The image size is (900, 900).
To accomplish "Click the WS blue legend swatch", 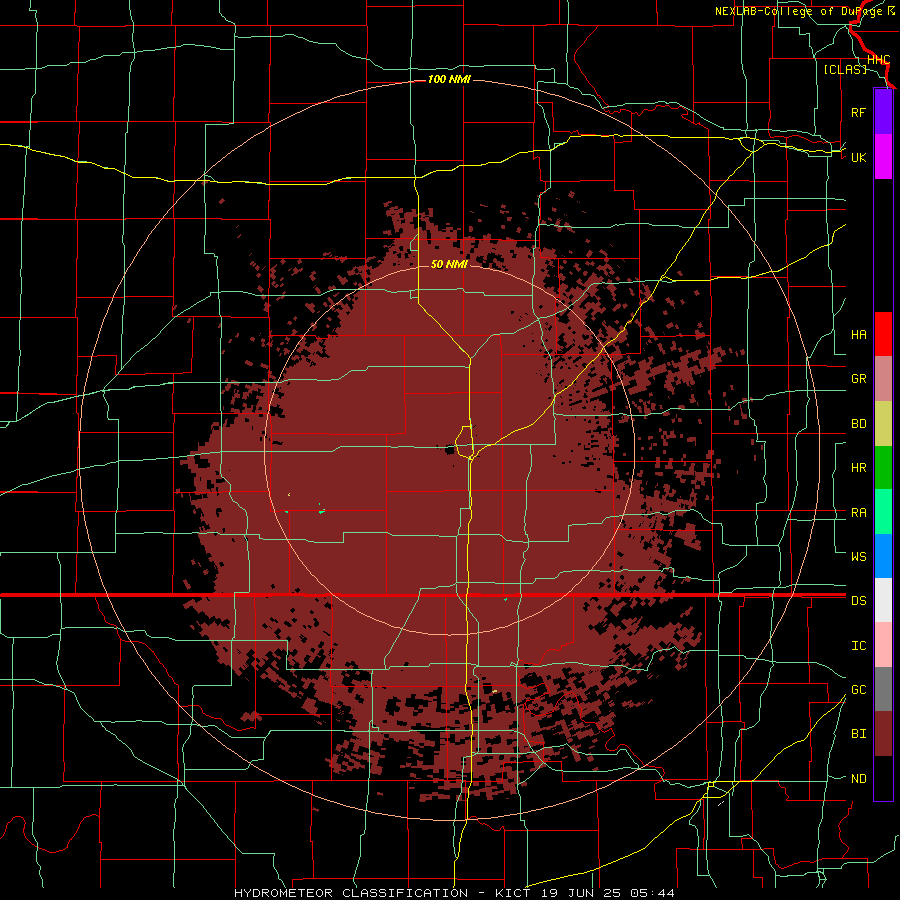I will [883, 556].
